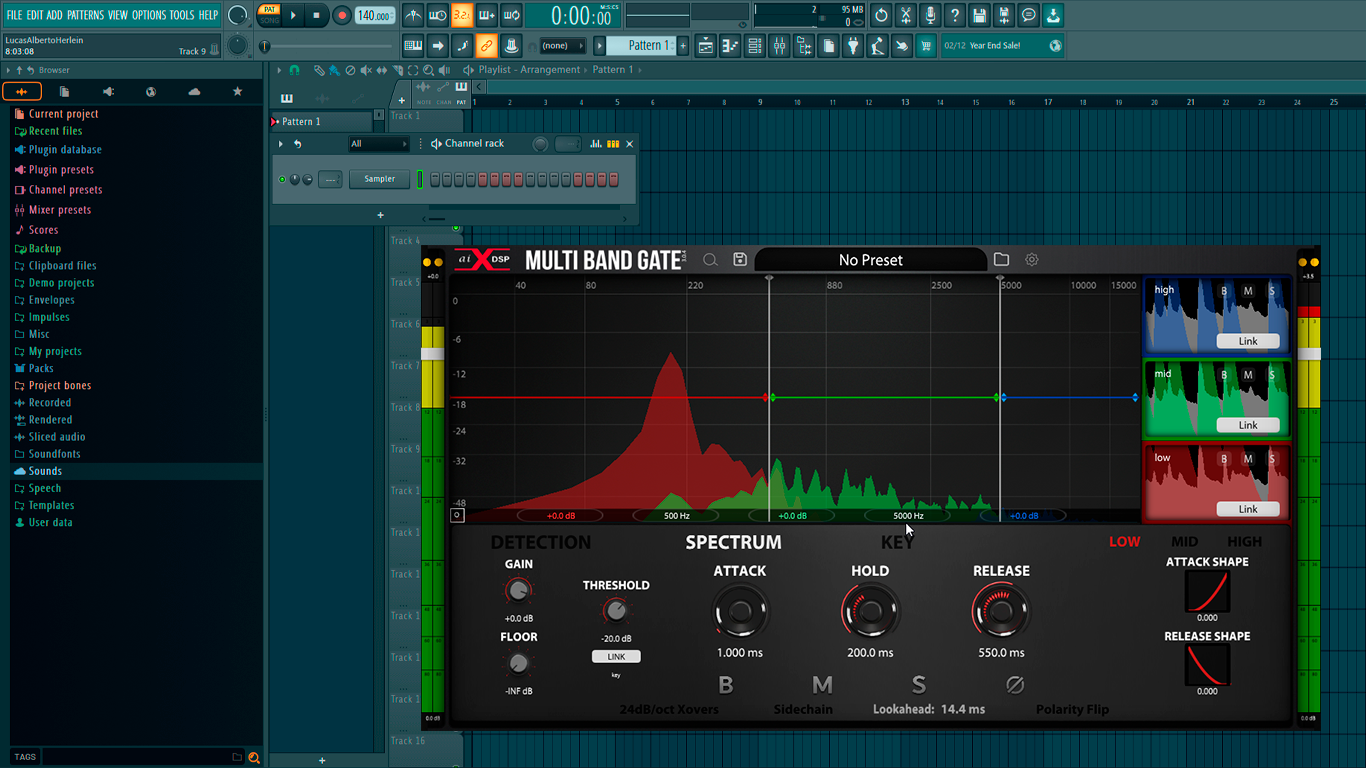Open Multi Band Gate settings gear
Viewport: 1366px width, 768px height.
point(1031,260)
